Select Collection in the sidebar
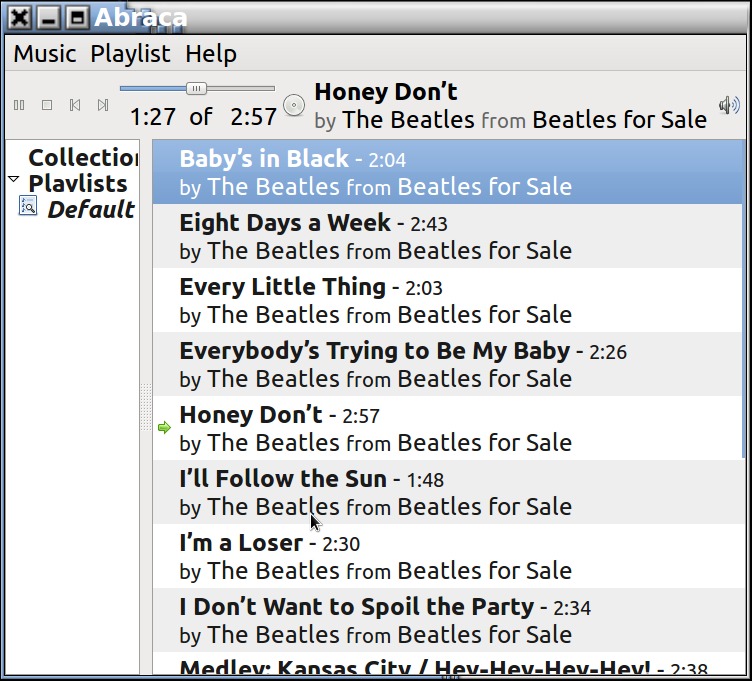 point(83,157)
